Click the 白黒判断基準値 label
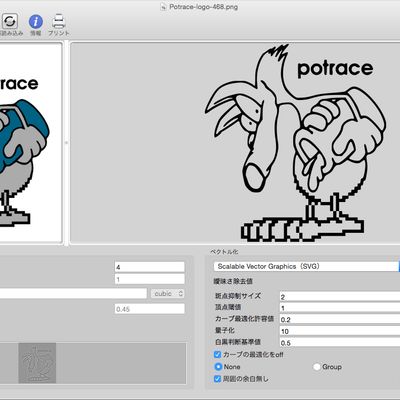This screenshot has height=400, width=400. [238, 342]
